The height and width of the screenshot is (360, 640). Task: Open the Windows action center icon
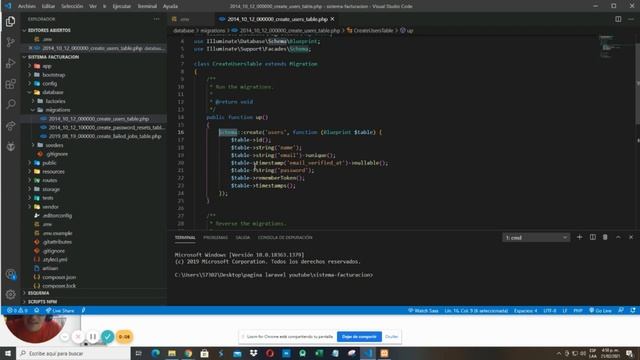(x=630, y=354)
